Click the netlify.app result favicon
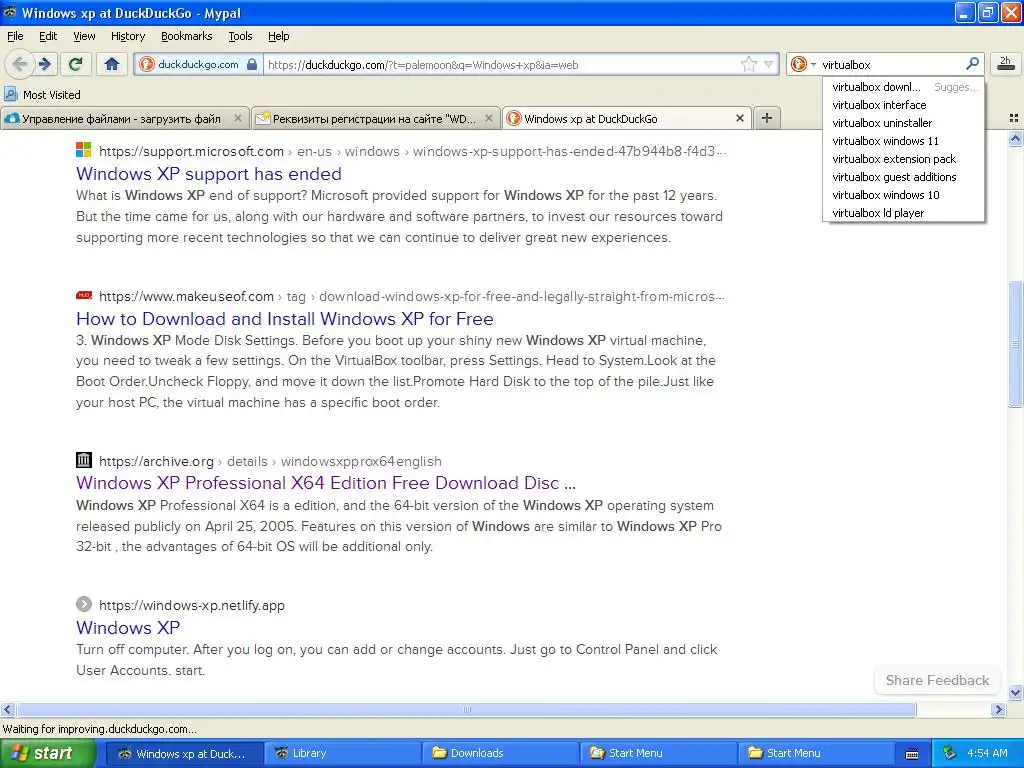The height and width of the screenshot is (768, 1024). (x=84, y=604)
